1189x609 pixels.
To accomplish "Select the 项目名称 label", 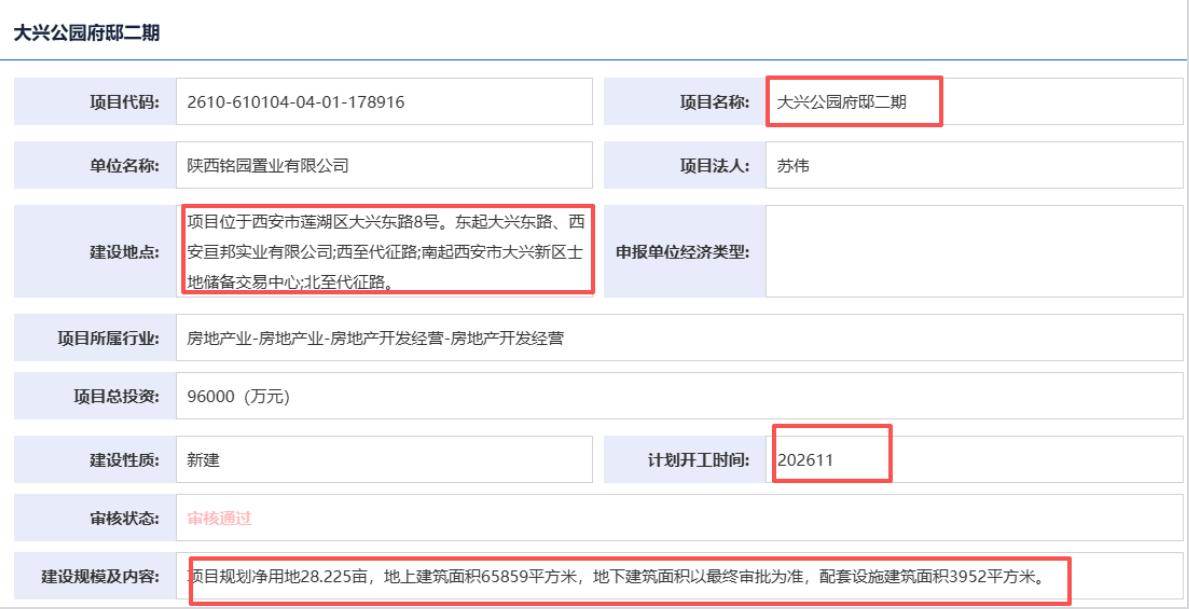I will pos(714,102).
